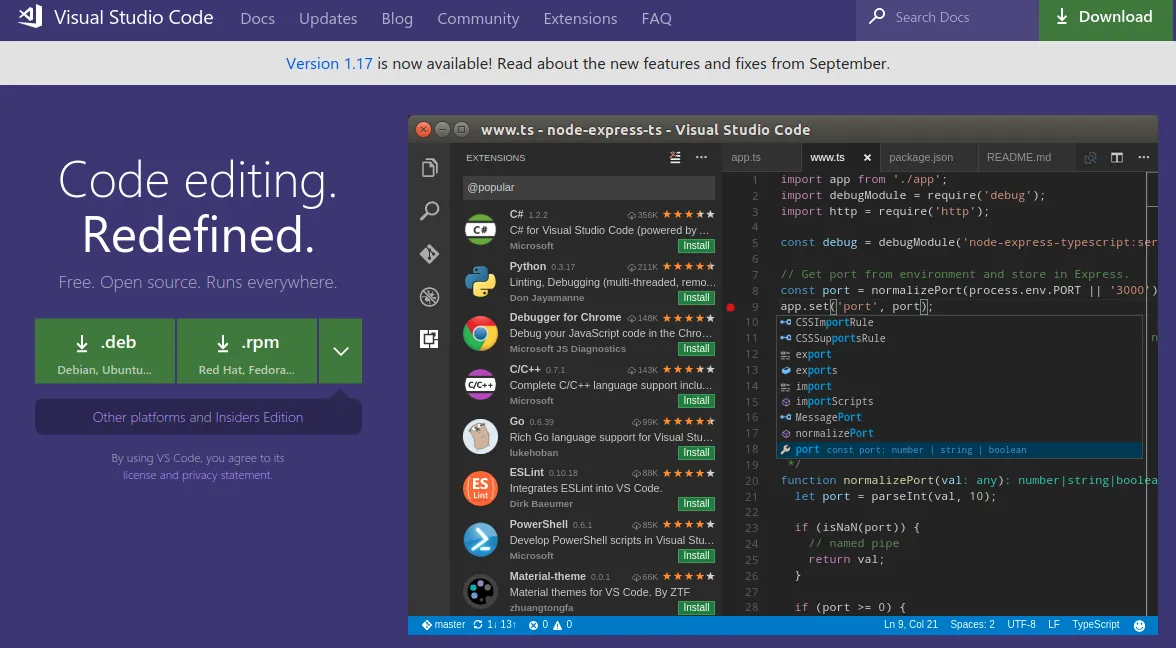
Task: Click the green Download button
Action: [1107, 20]
